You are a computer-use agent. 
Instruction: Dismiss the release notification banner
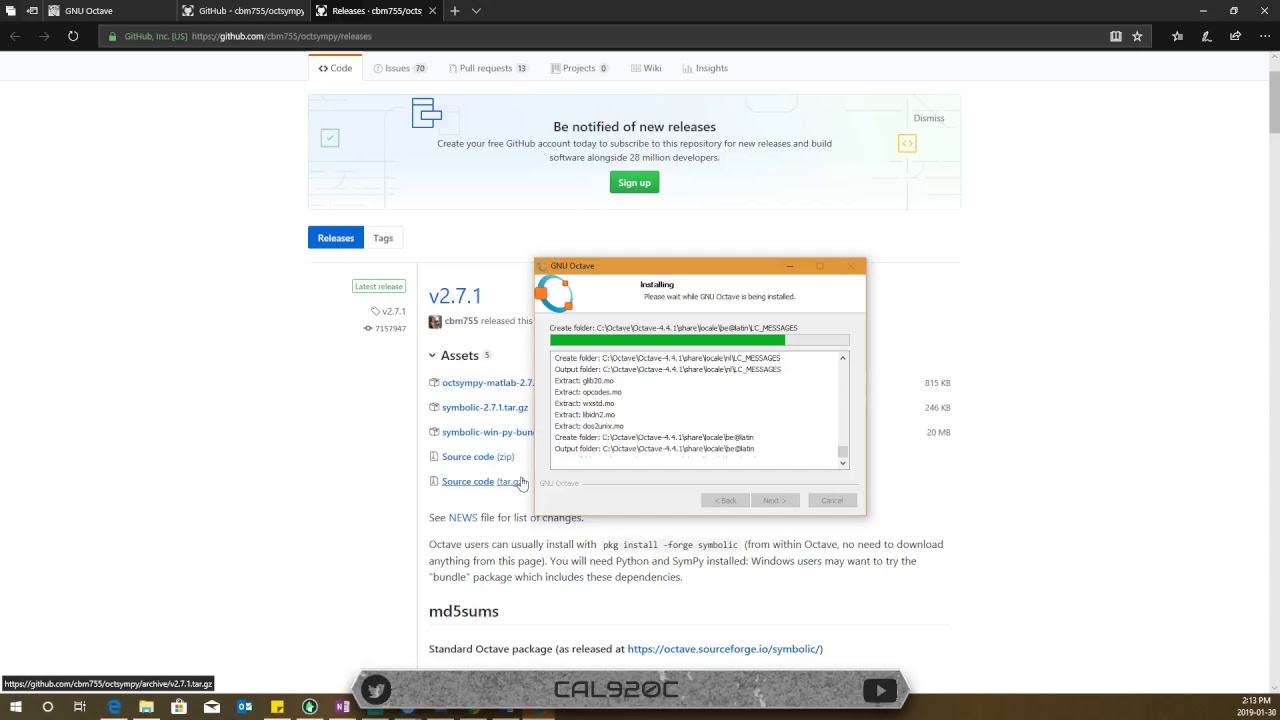(928, 118)
